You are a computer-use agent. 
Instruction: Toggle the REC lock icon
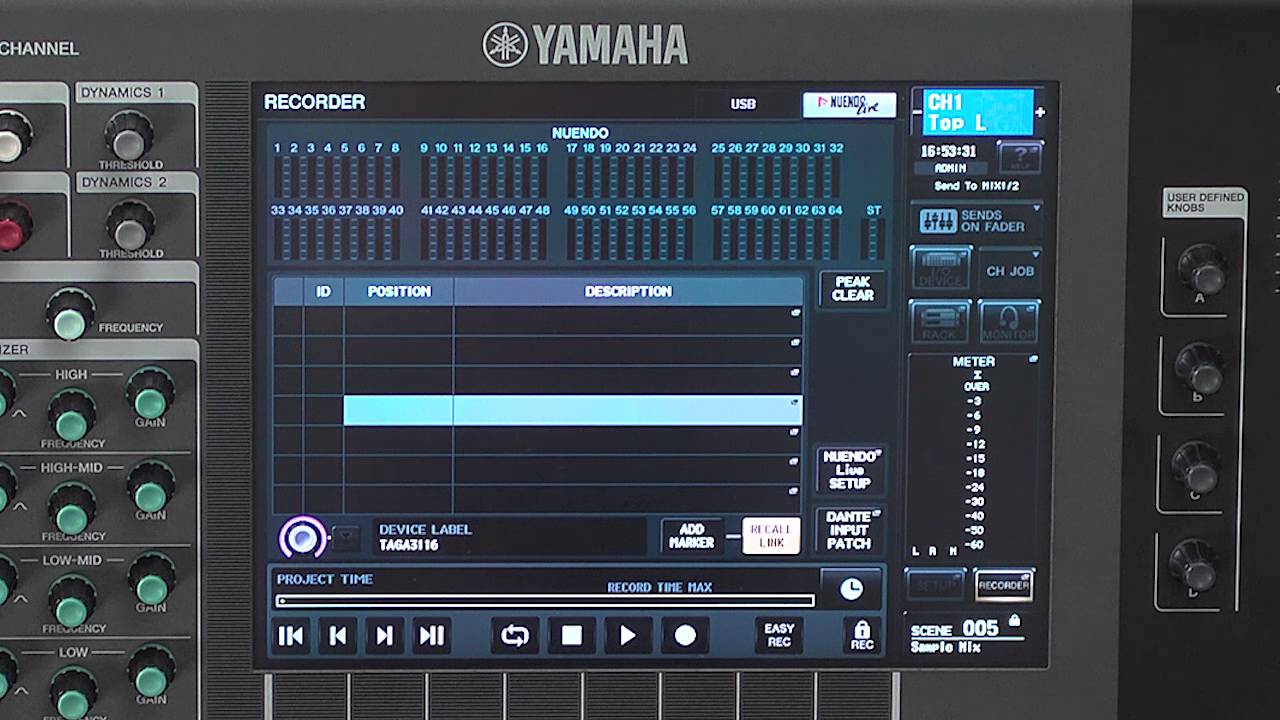tap(862, 636)
